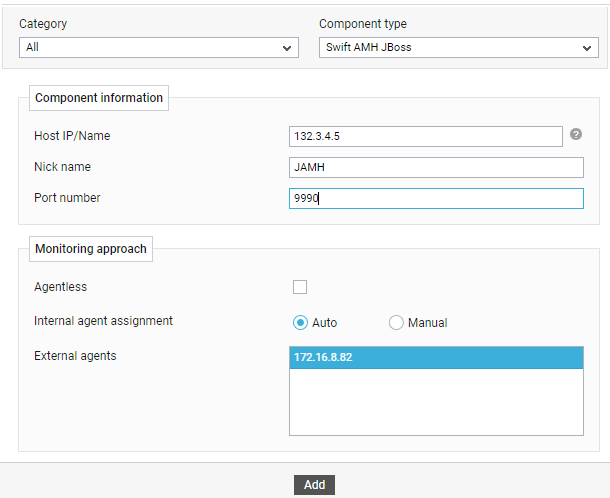Viewport: 610px width, 498px height.
Task: Open the Category dropdown arrow
Action: point(287,48)
